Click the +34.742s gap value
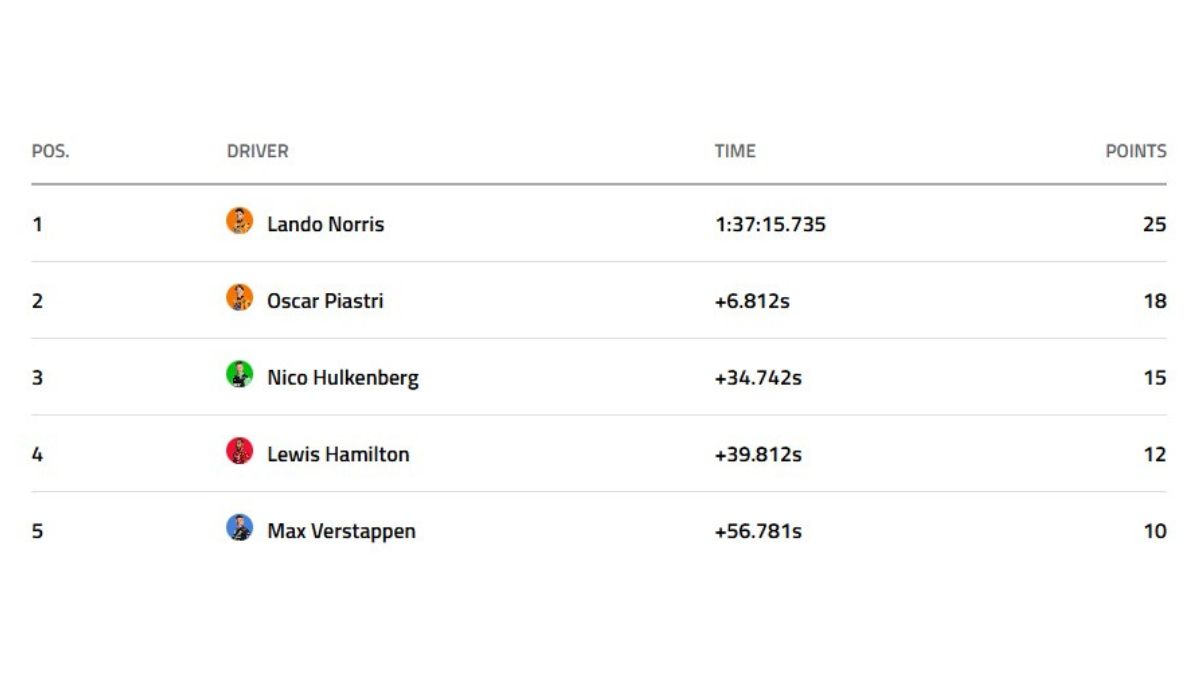The height and width of the screenshot is (675, 1200). 758,378
